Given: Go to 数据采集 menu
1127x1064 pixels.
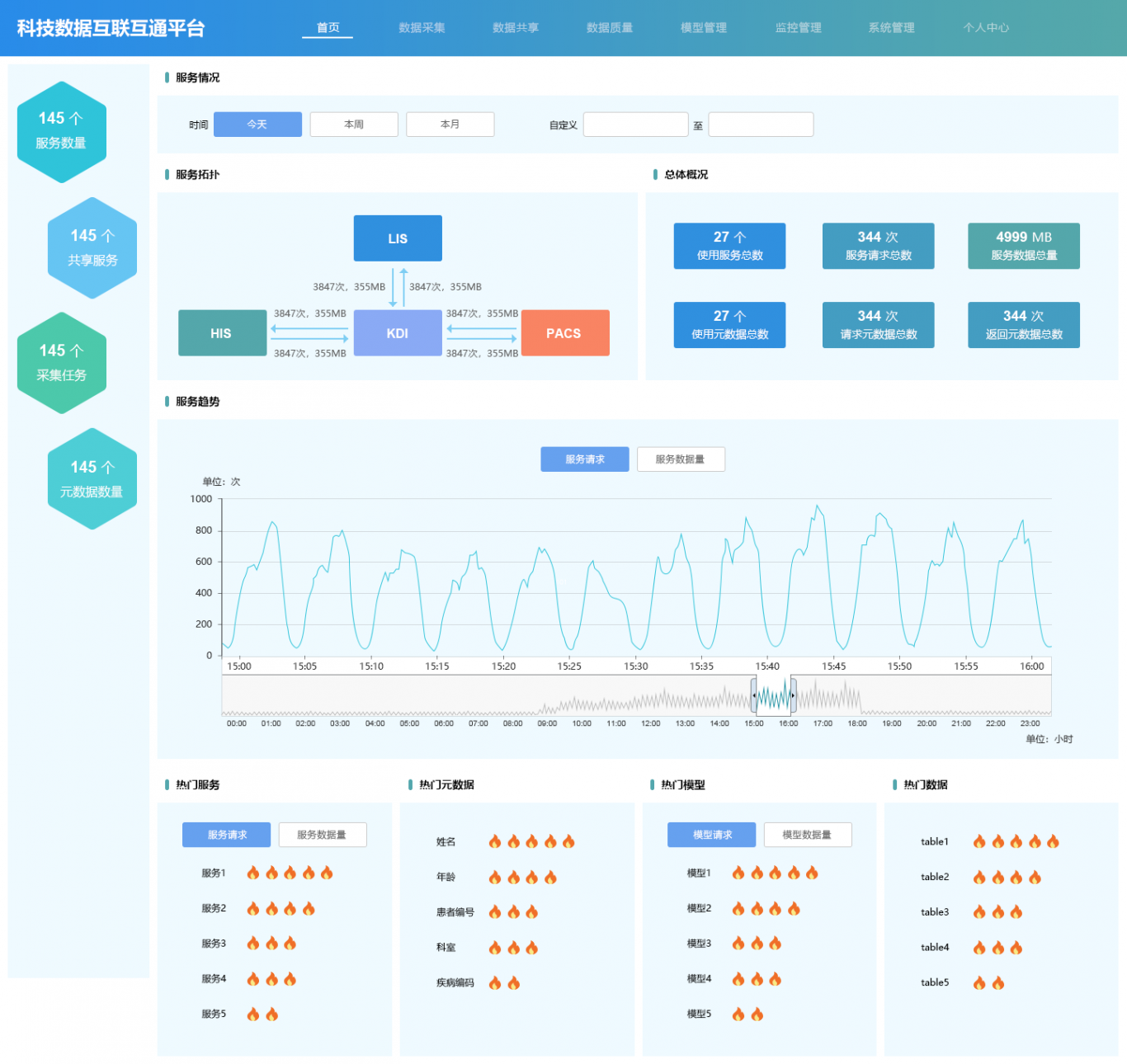Looking at the screenshot, I should click(422, 28).
